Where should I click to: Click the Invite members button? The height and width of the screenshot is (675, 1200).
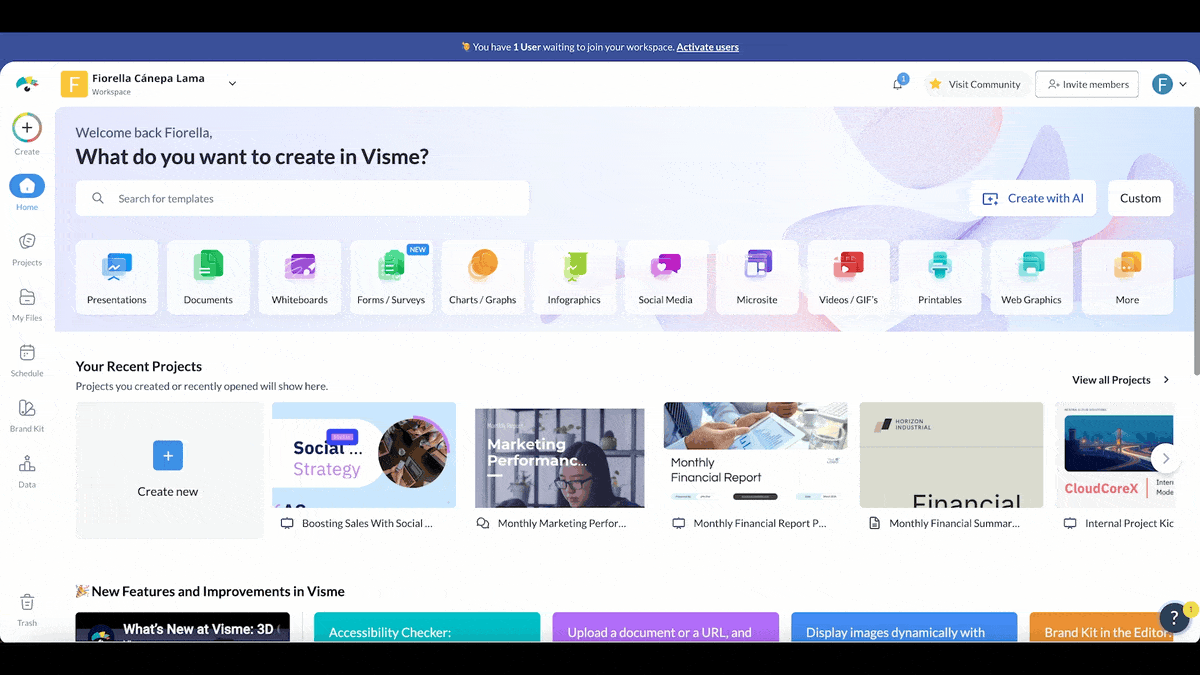(x=1087, y=84)
